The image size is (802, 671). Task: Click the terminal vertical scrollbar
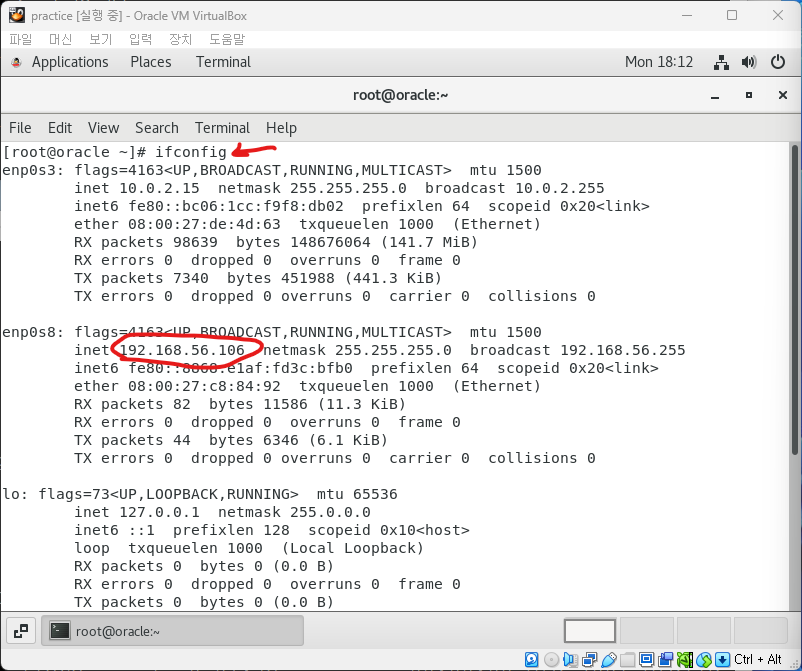[x=794, y=302]
